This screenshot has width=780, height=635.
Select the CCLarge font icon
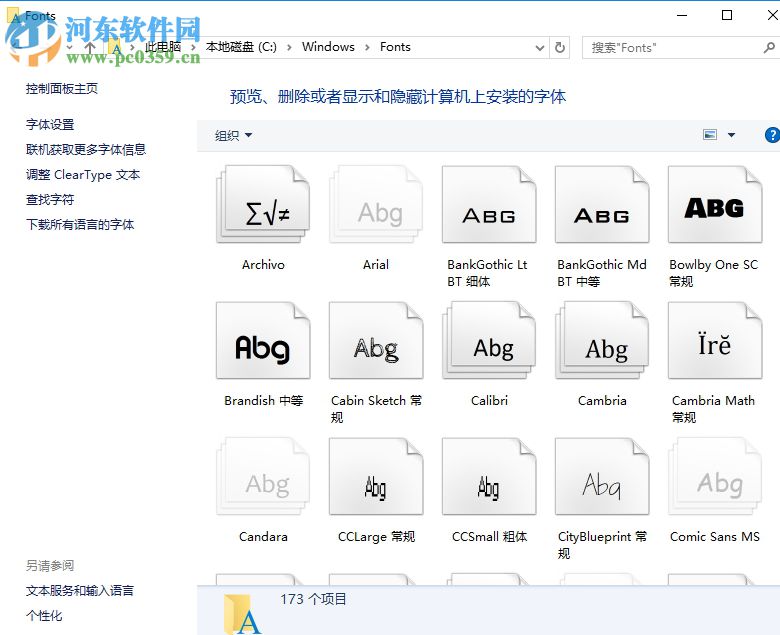pos(376,476)
